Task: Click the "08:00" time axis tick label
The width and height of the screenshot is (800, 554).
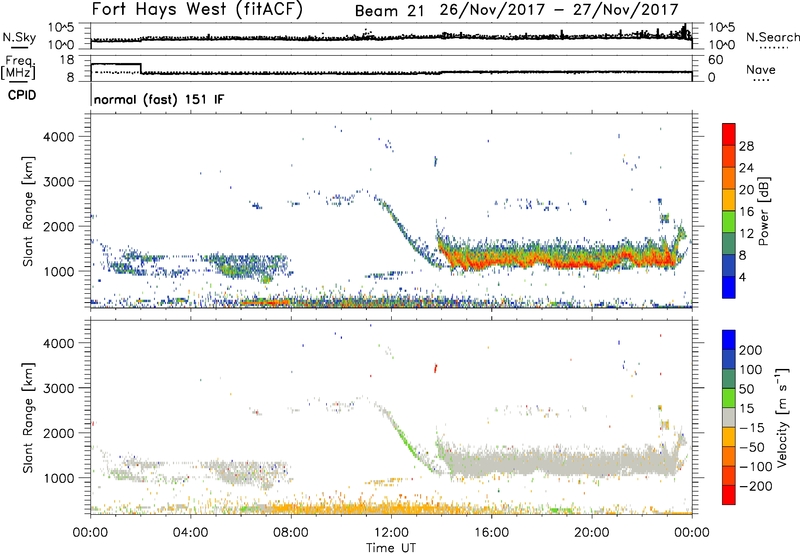Action: pos(291,533)
